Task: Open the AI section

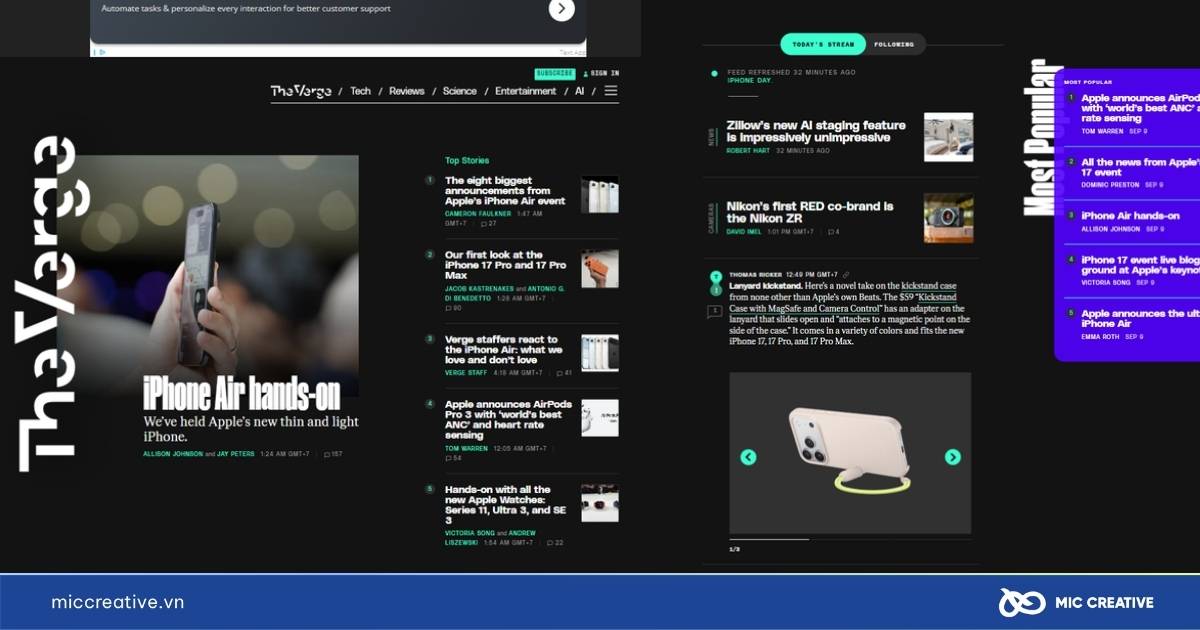Action: tap(579, 91)
